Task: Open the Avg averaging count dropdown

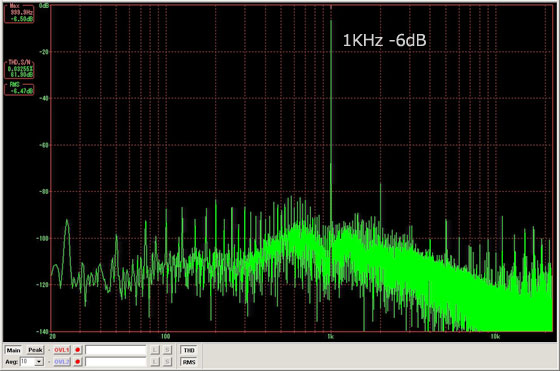Action: click(39, 362)
